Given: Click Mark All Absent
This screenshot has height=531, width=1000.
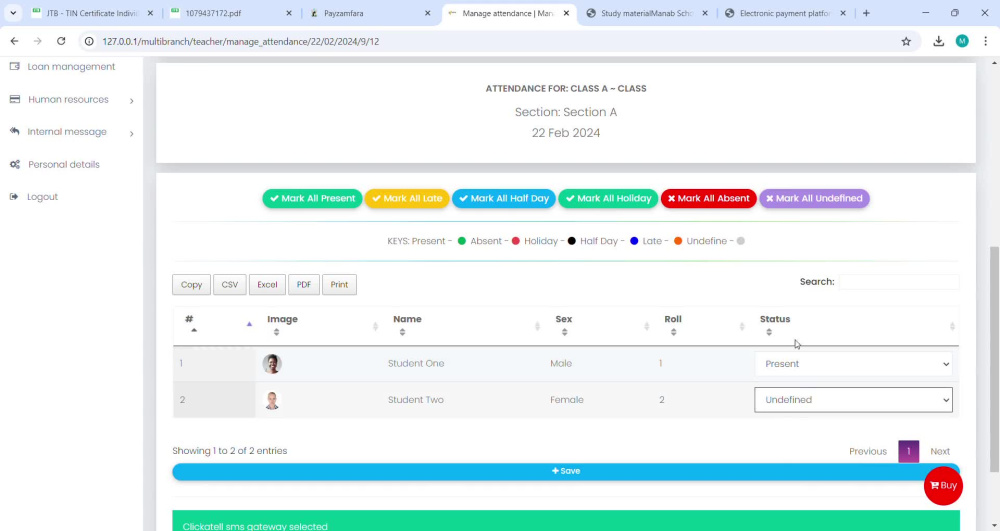Looking at the screenshot, I should coord(709,198).
